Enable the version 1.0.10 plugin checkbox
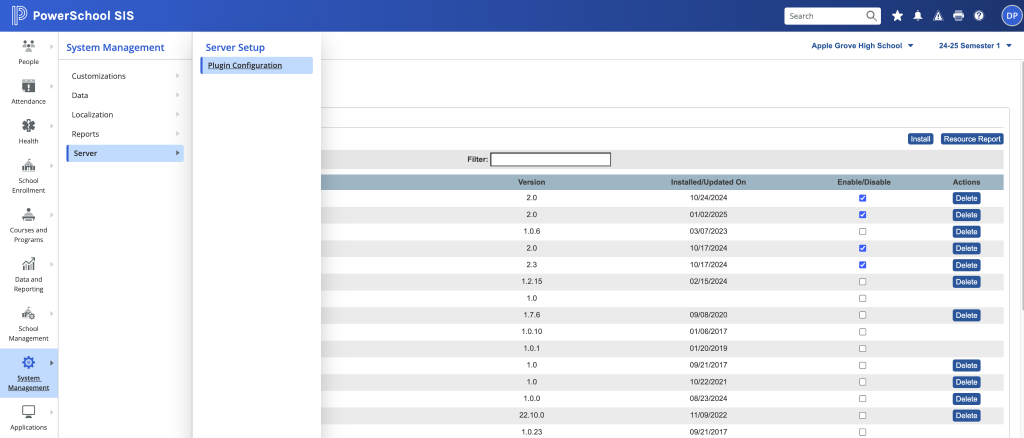The width and height of the screenshot is (1024, 438). tap(862, 332)
